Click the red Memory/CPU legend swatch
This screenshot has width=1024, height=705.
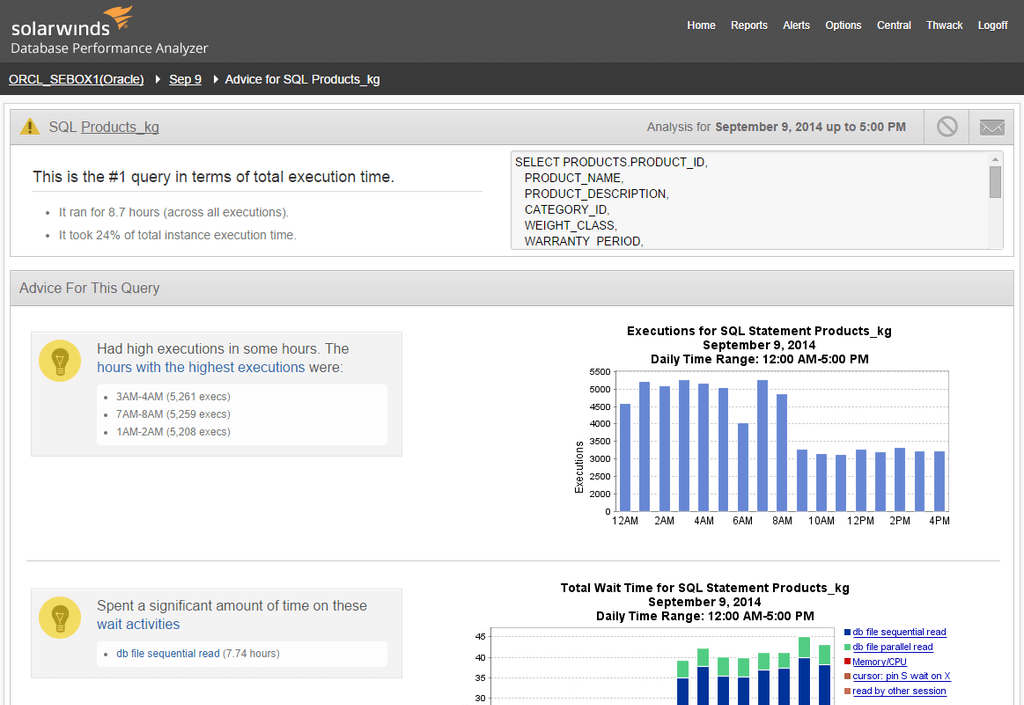[x=847, y=662]
